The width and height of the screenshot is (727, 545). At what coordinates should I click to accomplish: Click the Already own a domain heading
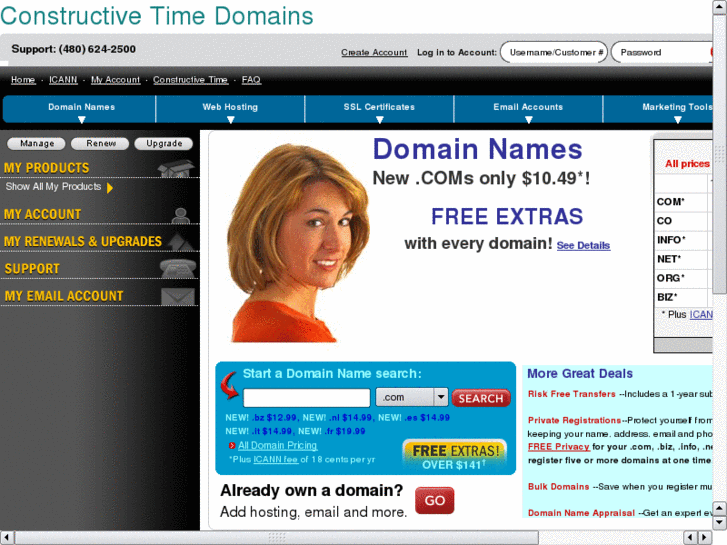click(312, 490)
